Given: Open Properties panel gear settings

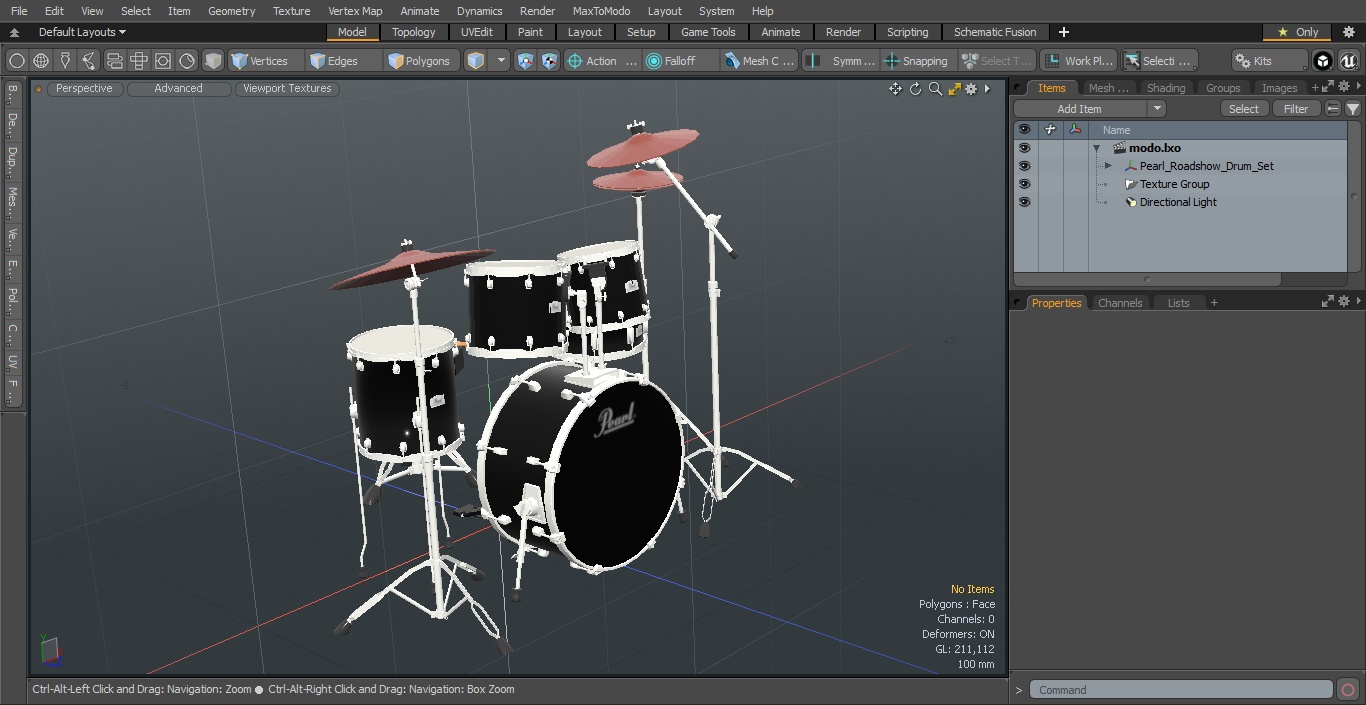Looking at the screenshot, I should pos(1345,302).
